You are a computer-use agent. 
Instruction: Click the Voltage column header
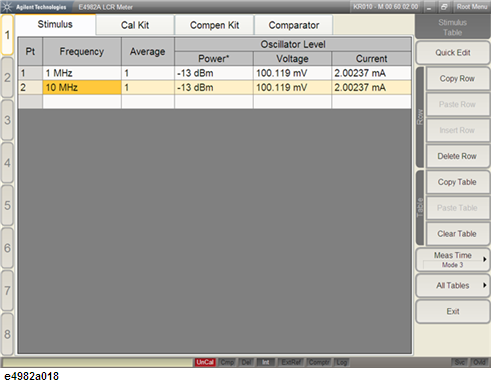tap(292, 59)
